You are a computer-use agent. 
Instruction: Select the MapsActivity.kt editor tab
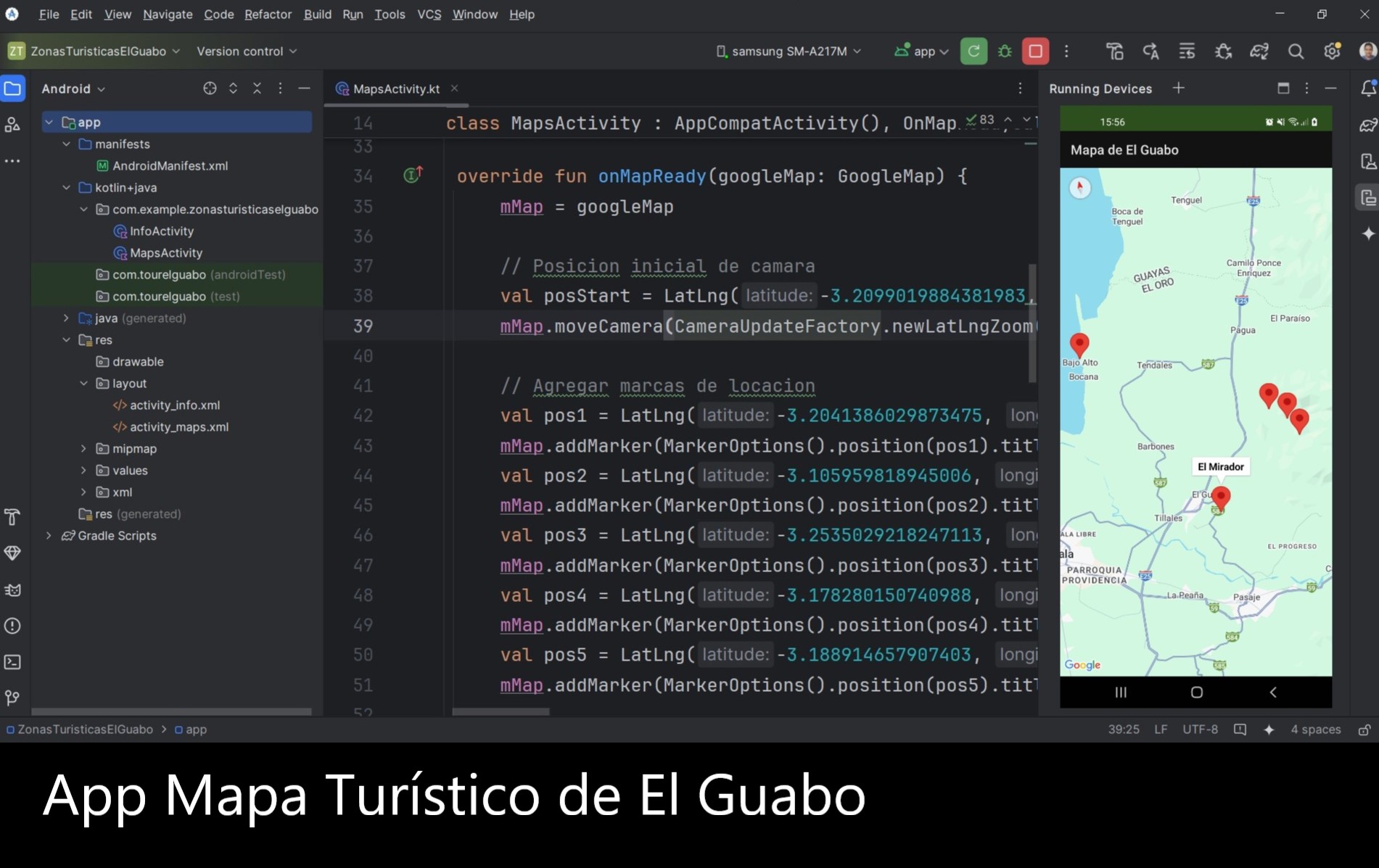[395, 88]
